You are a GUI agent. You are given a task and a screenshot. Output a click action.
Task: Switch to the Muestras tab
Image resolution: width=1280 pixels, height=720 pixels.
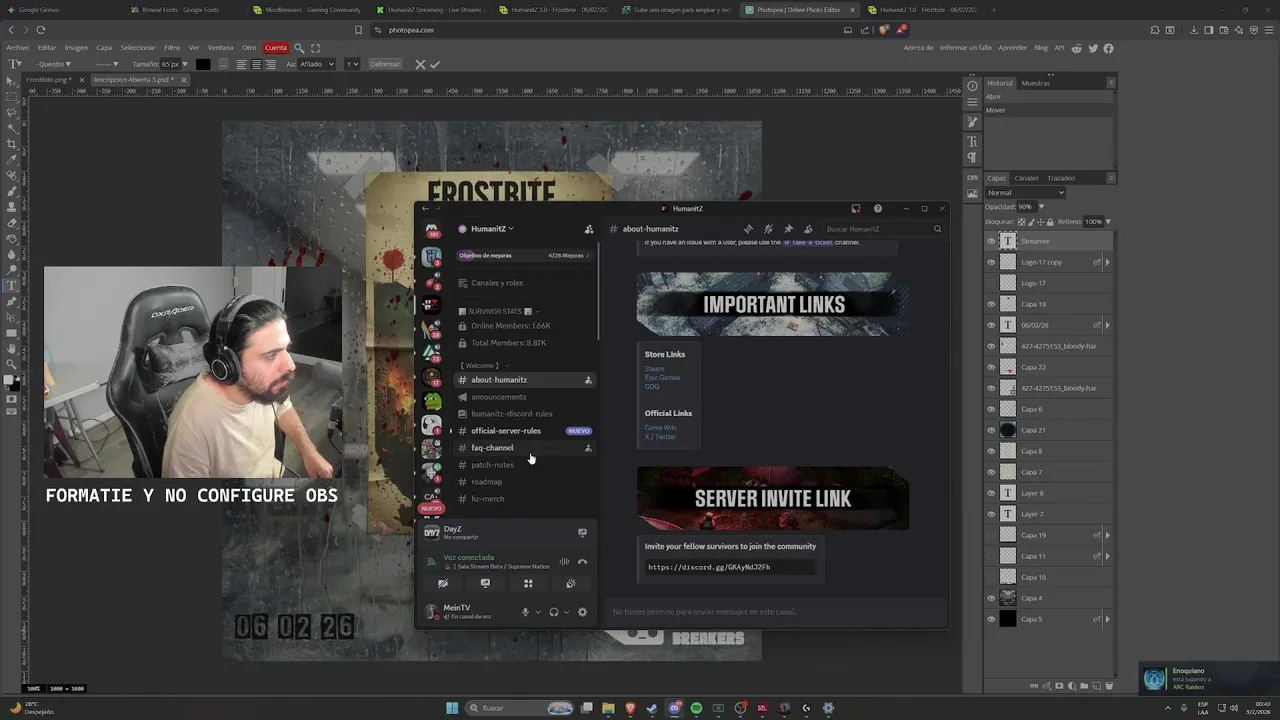(x=1035, y=83)
